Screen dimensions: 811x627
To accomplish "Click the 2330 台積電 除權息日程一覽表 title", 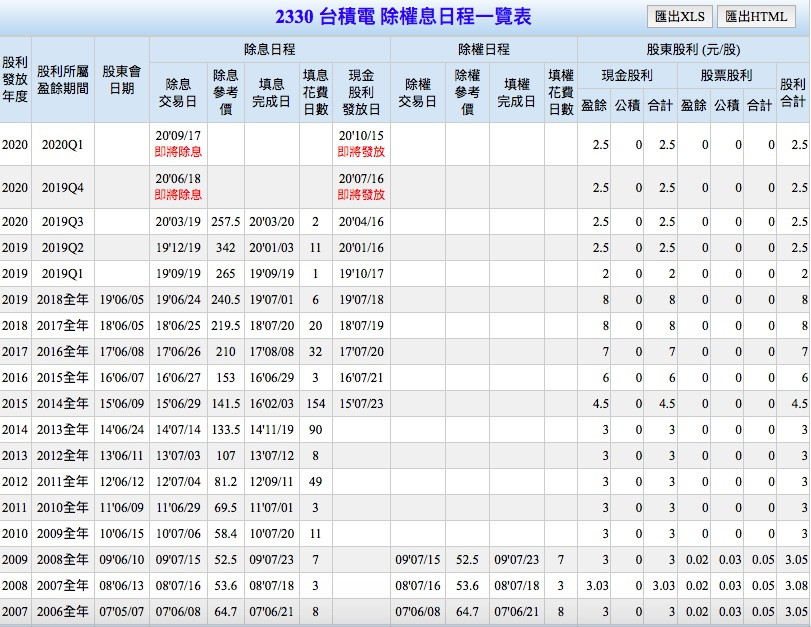I will 404,17.
